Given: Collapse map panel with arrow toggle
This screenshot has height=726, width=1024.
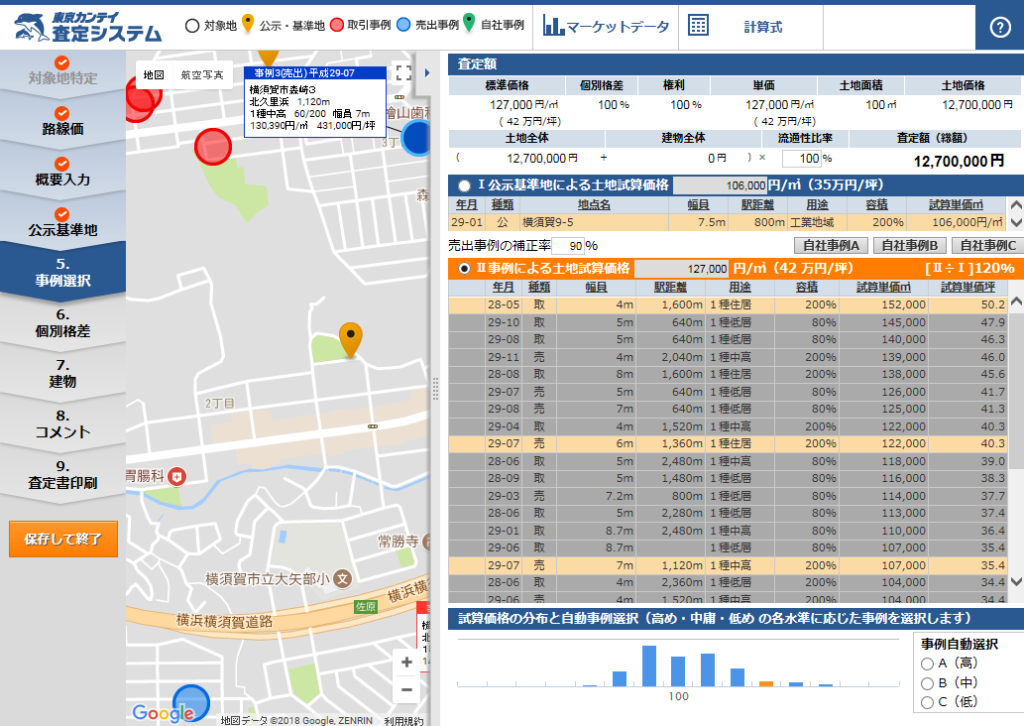Looking at the screenshot, I should [x=428, y=72].
